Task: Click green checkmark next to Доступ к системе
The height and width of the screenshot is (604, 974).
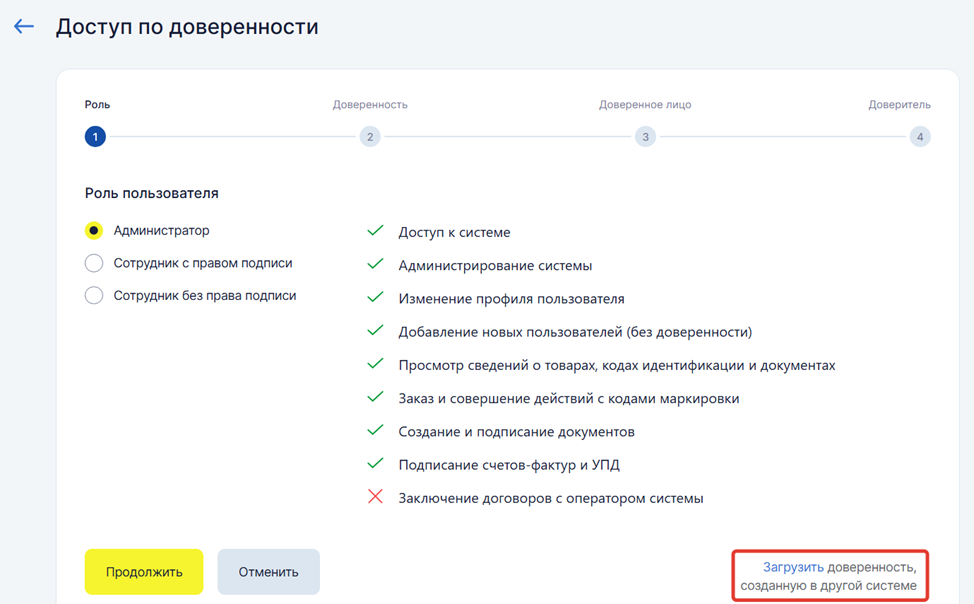Action: 376,232
